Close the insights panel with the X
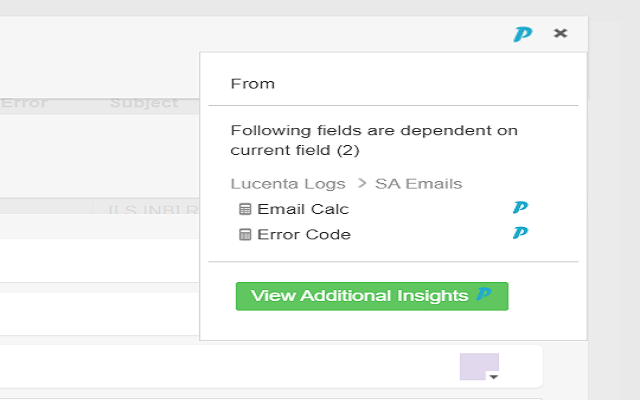 pos(560,33)
